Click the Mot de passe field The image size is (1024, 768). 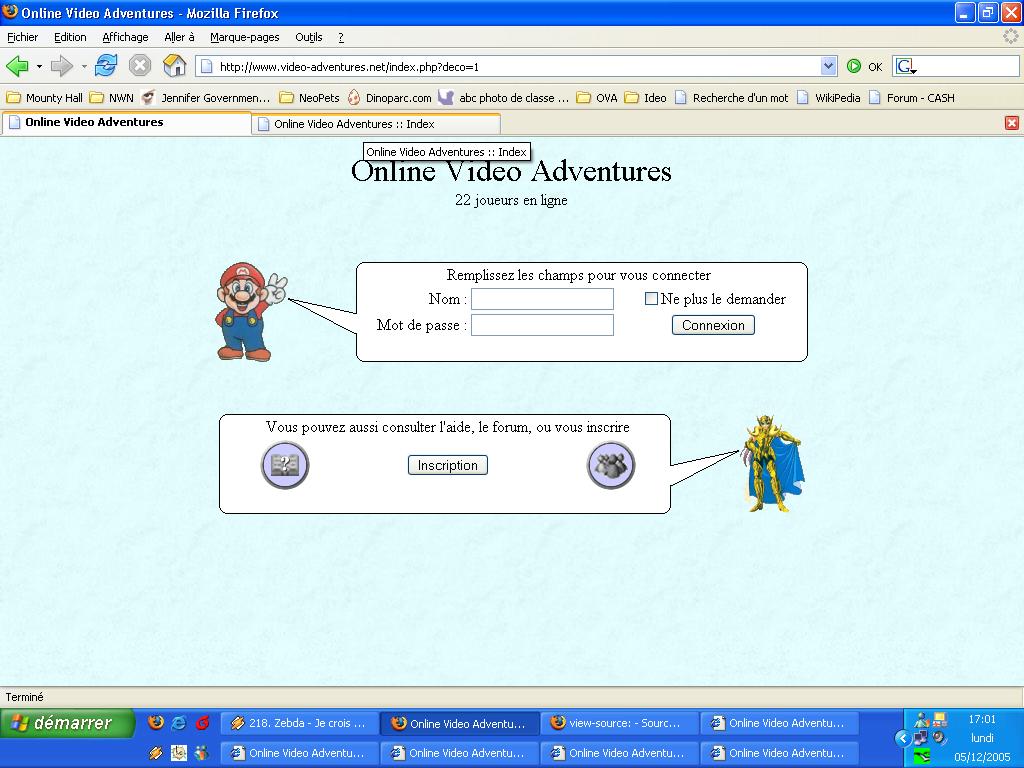pyautogui.click(x=542, y=325)
